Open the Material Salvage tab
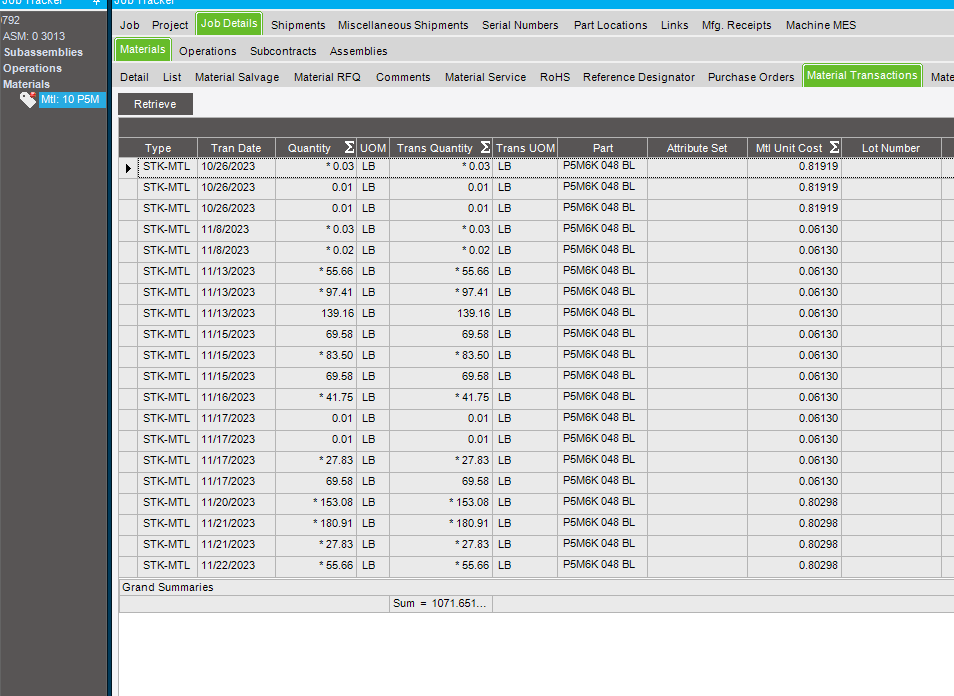The width and height of the screenshot is (954, 696). coord(237,77)
